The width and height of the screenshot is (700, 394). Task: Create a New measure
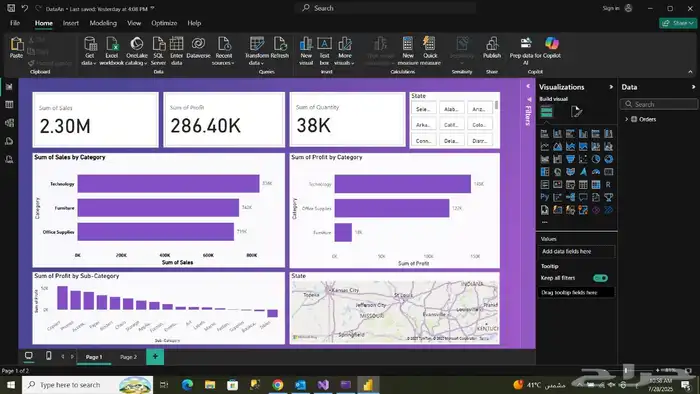[x=408, y=51]
